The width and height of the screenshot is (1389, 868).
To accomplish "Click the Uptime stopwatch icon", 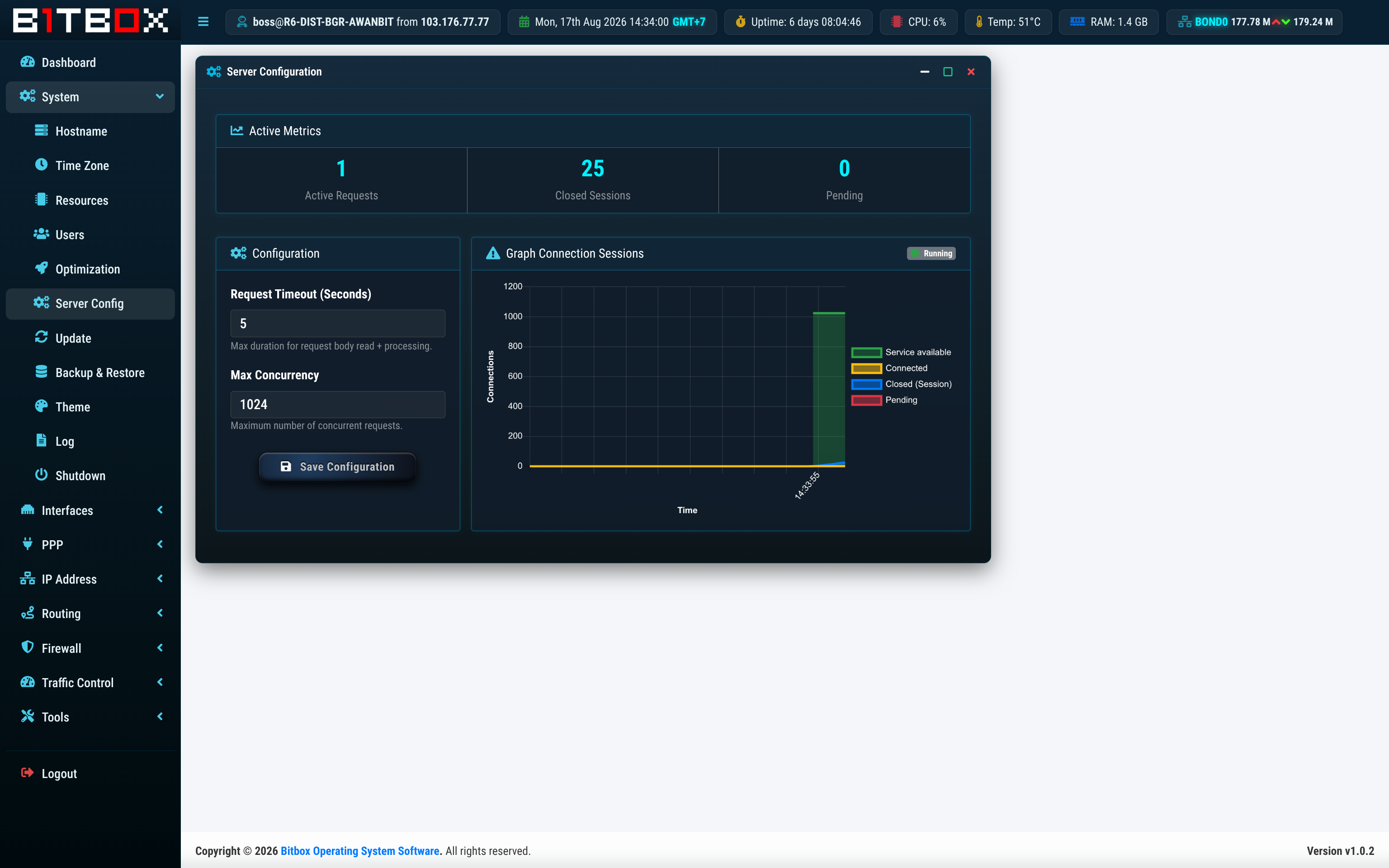I will 741,22.
